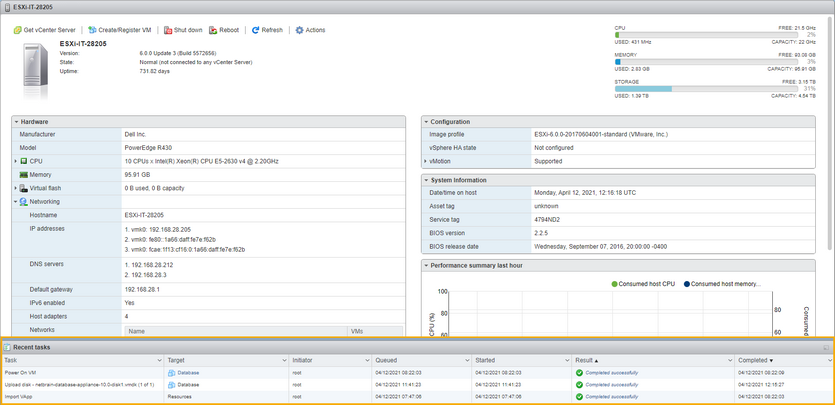
Task: Reboot the ESXi host via the toolbar
Action: point(224,30)
